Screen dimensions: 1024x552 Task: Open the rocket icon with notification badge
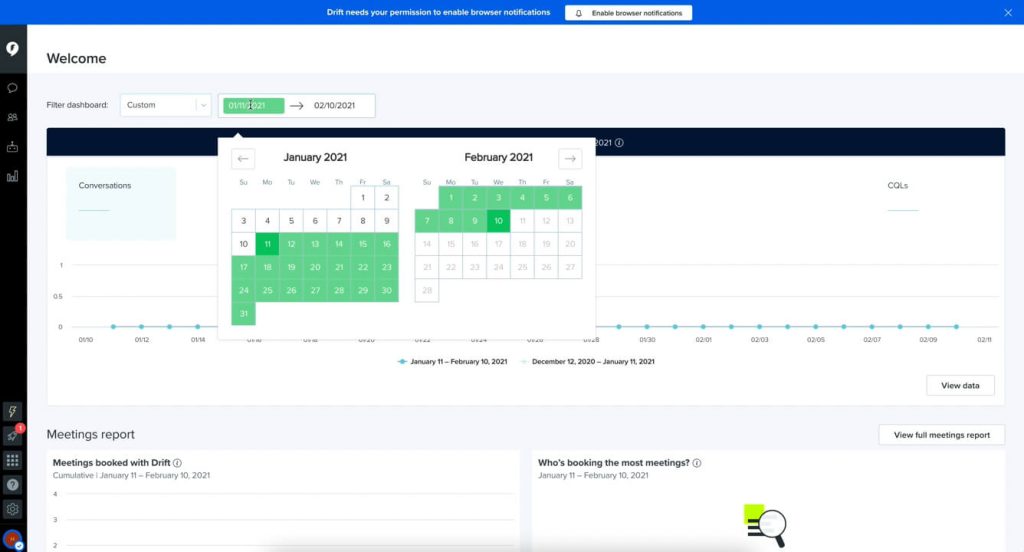pyautogui.click(x=13, y=436)
